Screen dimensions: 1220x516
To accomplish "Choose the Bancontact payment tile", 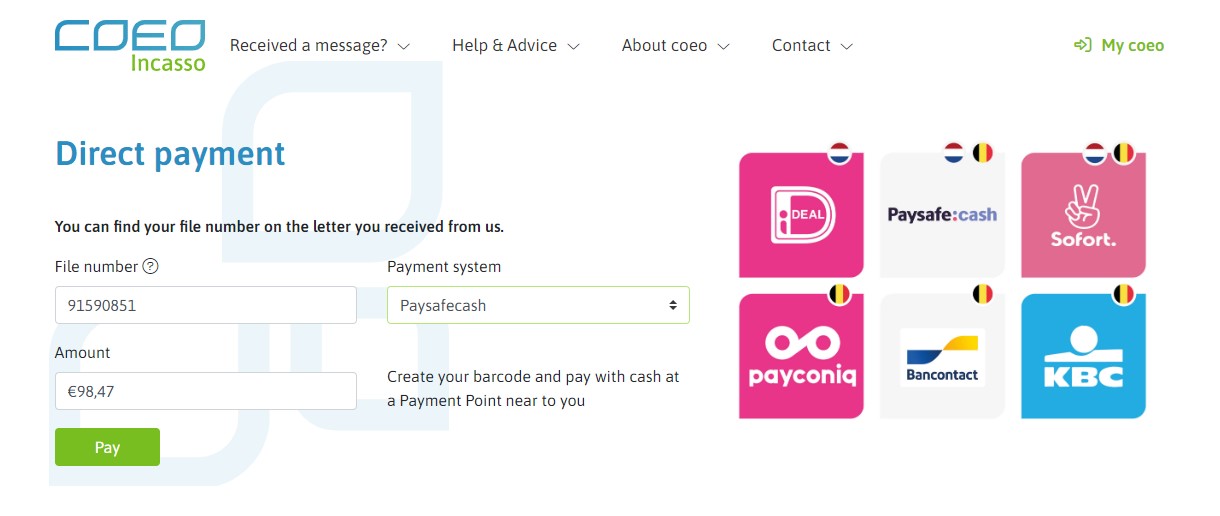I will tap(942, 356).
